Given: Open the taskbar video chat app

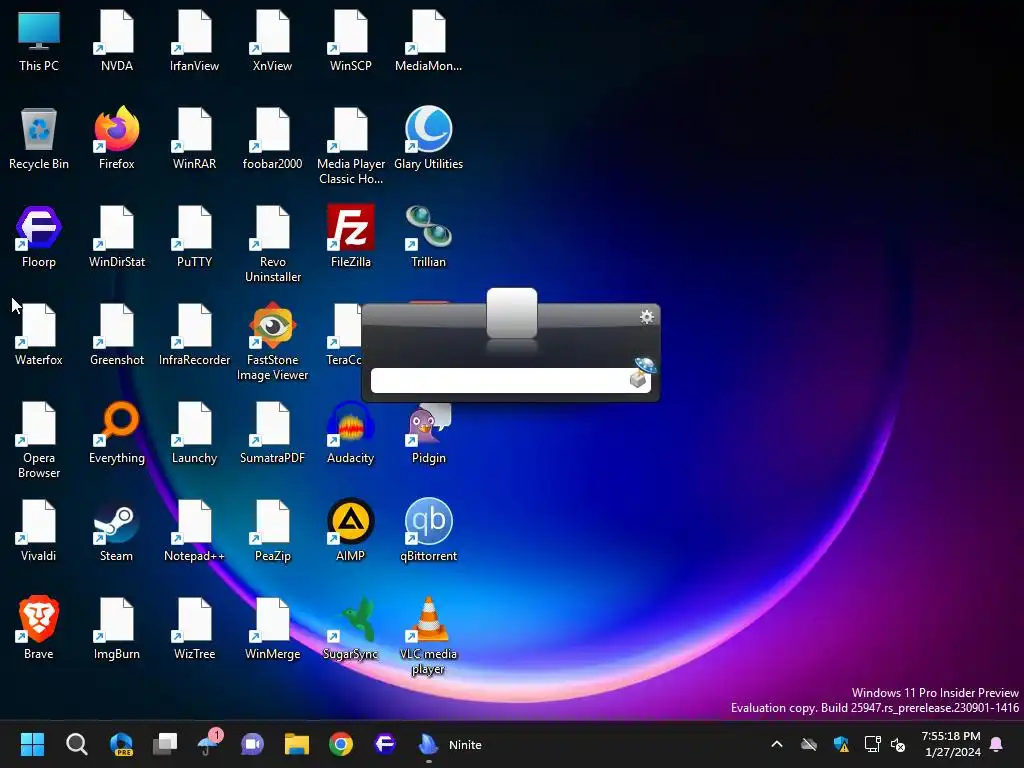Looking at the screenshot, I should pyautogui.click(x=253, y=744).
